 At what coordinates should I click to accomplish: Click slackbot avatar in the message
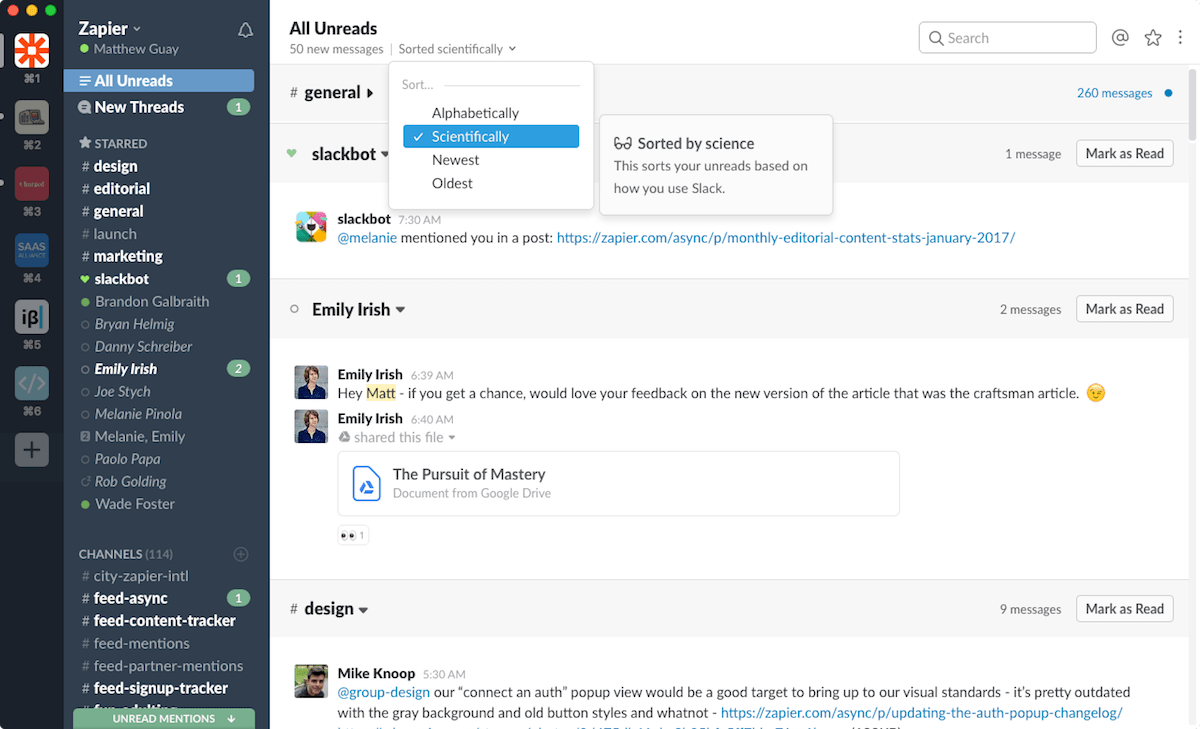coord(311,227)
